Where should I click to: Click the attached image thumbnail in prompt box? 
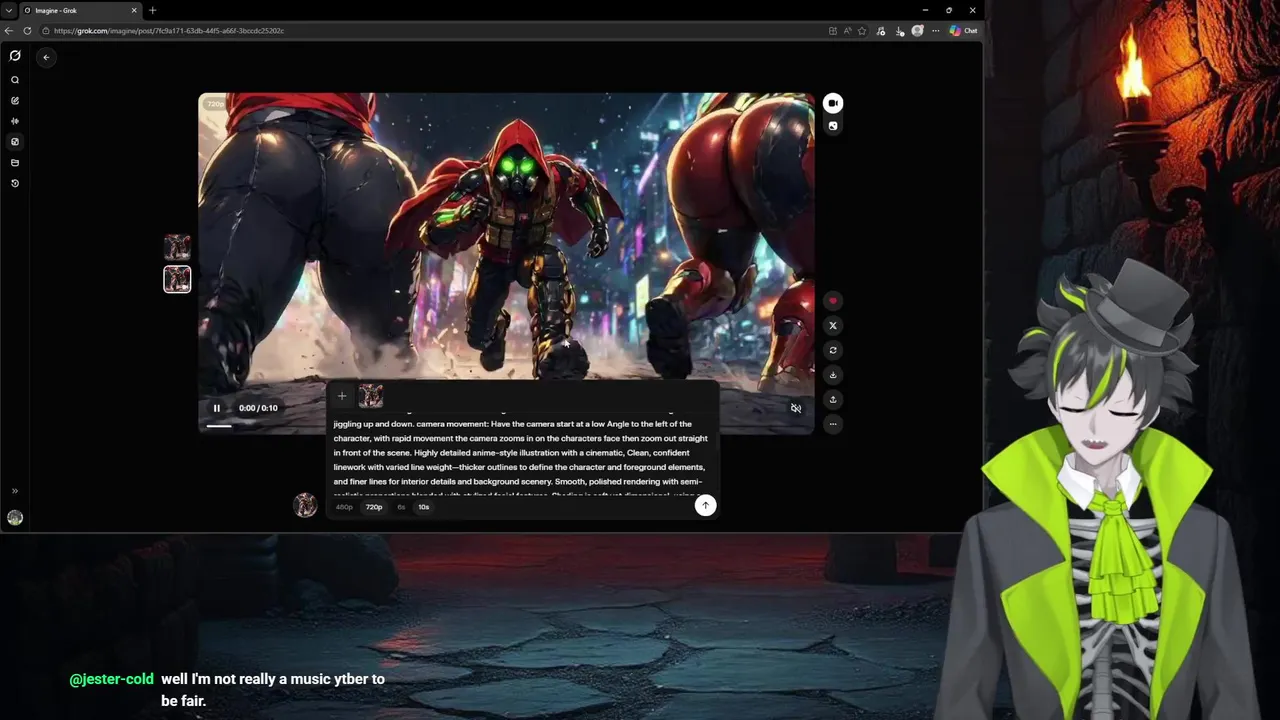tap(371, 396)
